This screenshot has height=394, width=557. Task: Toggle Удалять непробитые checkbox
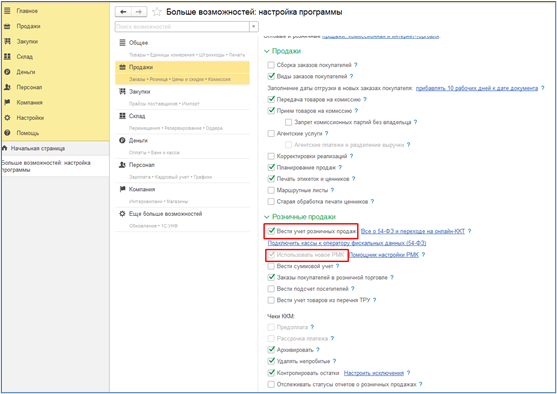coord(271,361)
